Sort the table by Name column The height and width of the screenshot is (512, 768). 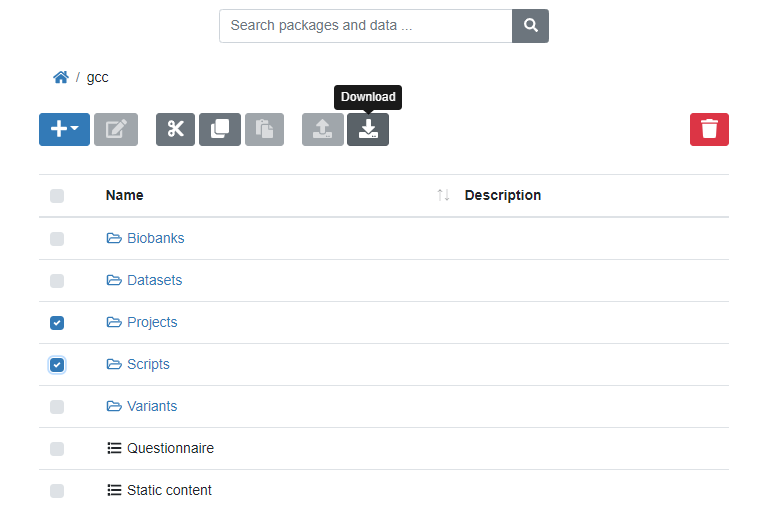point(124,196)
